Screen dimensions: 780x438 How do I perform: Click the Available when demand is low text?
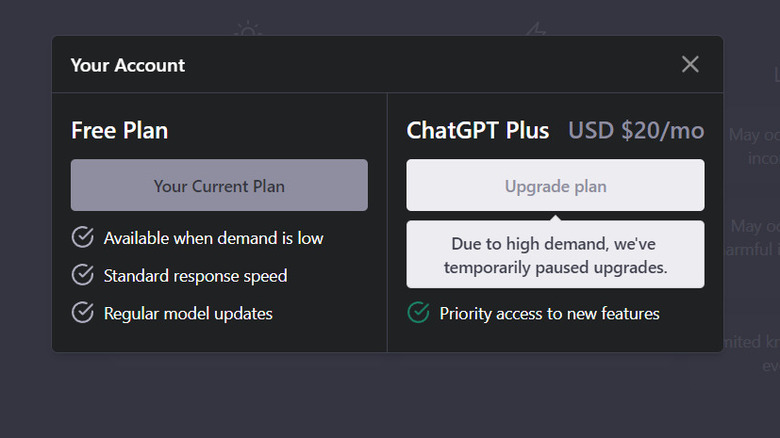[x=214, y=238]
